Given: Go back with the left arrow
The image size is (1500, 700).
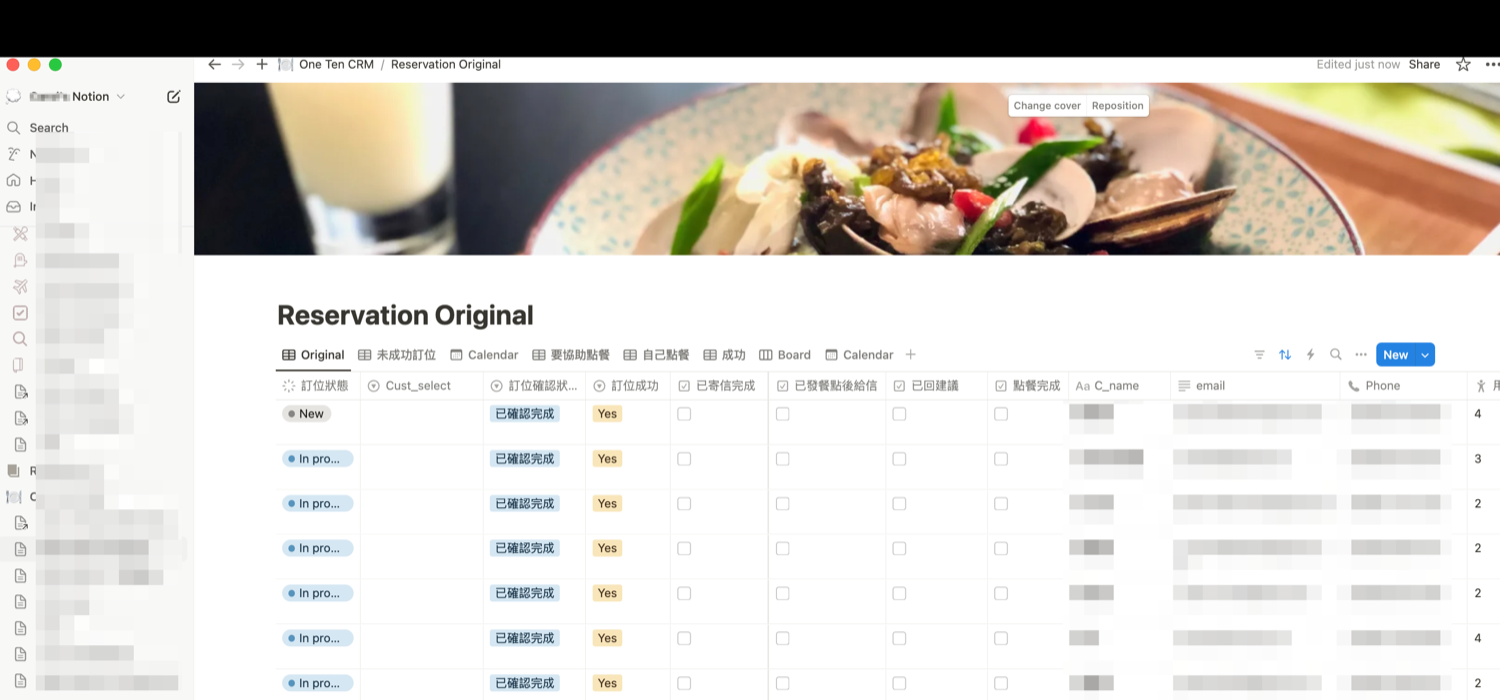Looking at the screenshot, I should [214, 64].
